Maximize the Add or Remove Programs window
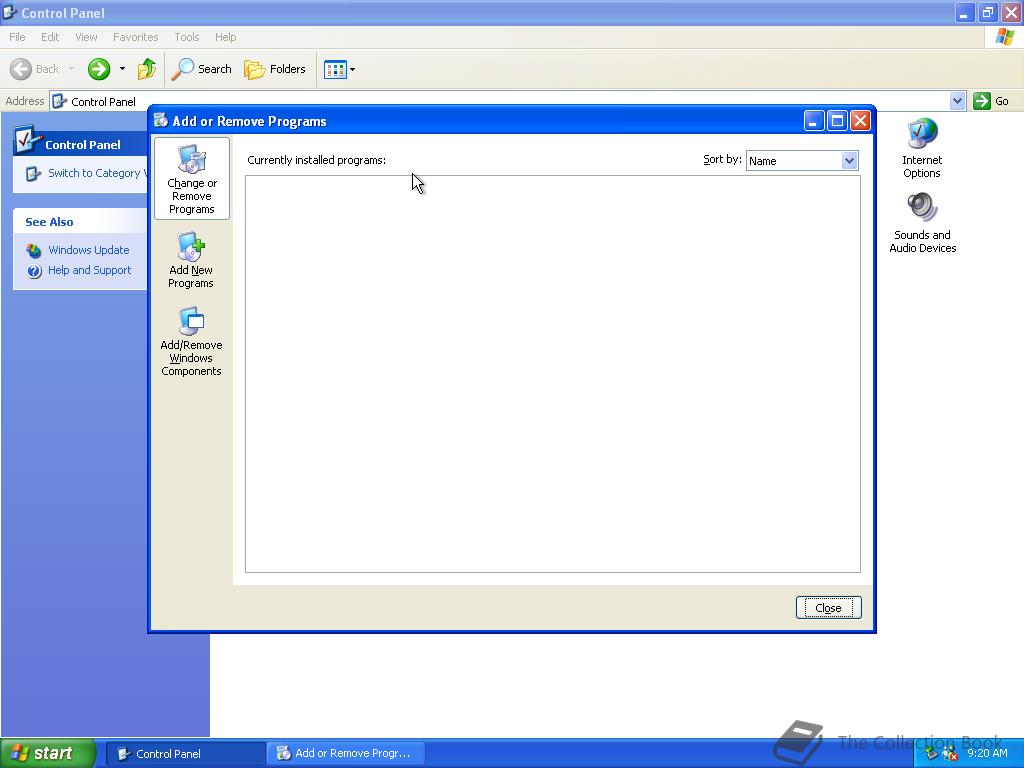Viewport: 1024px width, 768px height. [837, 121]
